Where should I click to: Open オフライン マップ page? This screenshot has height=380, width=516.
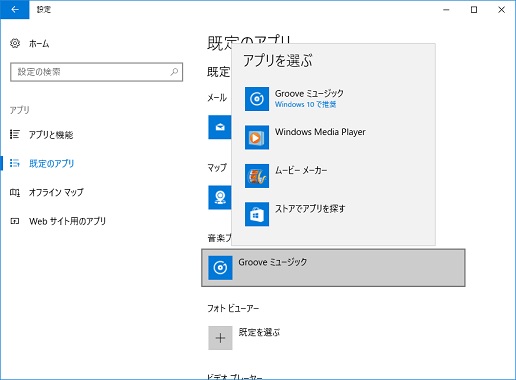[x=56, y=192]
